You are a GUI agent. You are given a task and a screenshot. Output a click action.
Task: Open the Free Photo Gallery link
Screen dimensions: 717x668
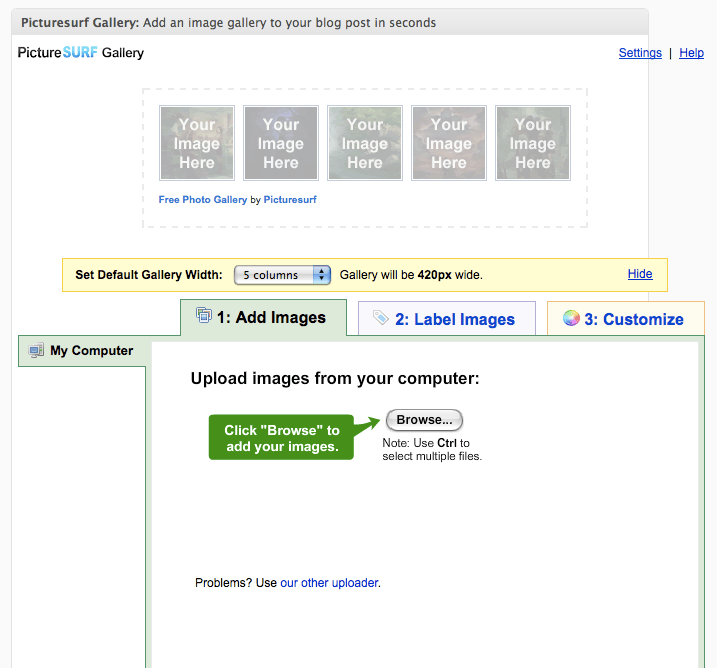click(x=203, y=200)
